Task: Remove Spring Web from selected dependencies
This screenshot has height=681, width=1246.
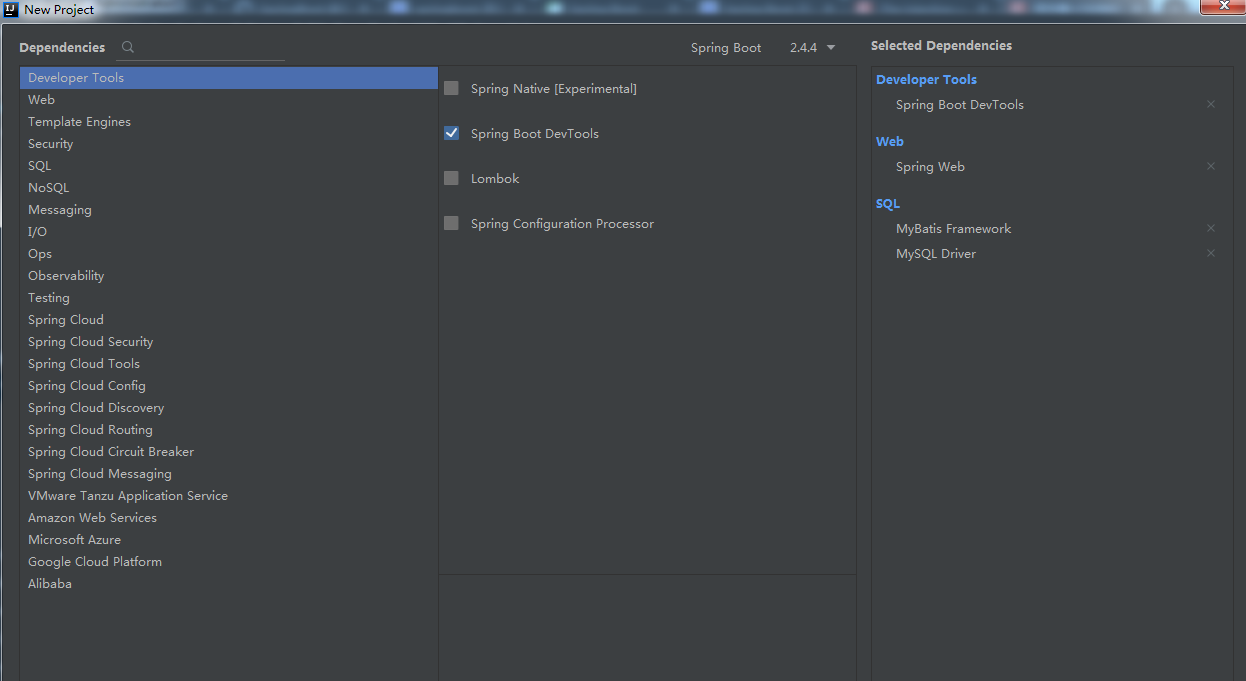Action: tap(1211, 166)
